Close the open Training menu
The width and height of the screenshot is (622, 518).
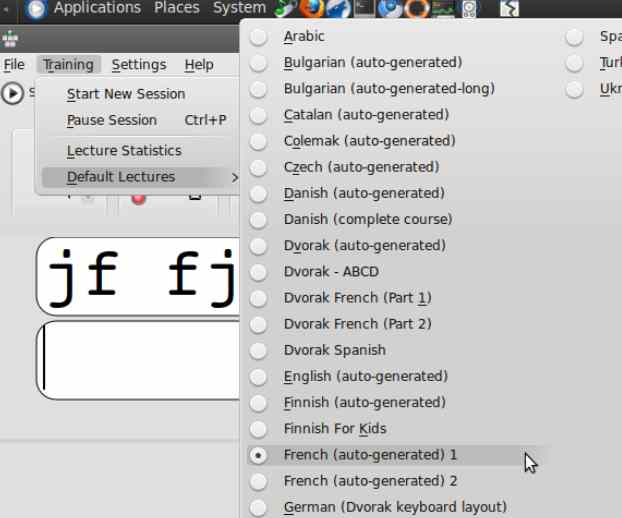[x=68, y=64]
